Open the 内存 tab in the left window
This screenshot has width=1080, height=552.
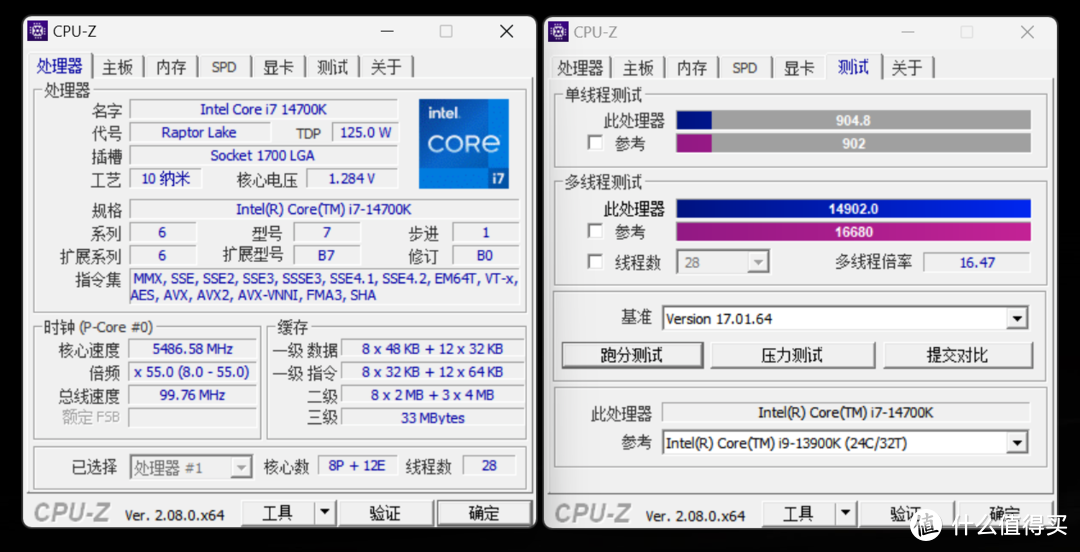pos(171,67)
